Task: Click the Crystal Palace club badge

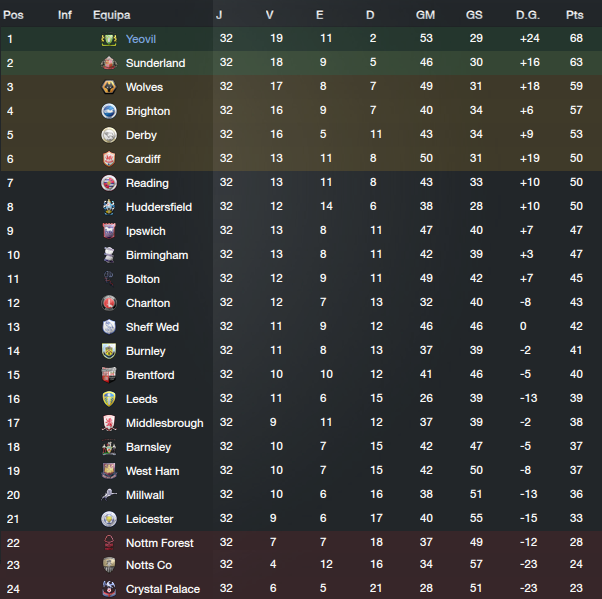Action: [109, 591]
